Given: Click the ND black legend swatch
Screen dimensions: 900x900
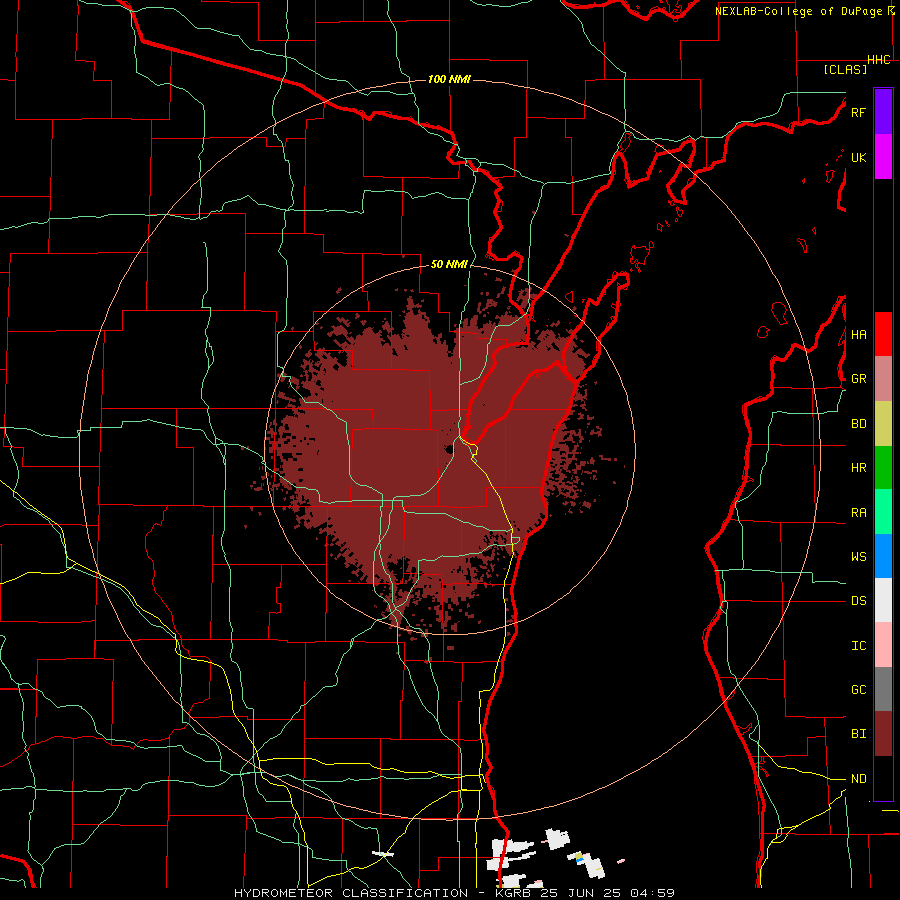Looking at the screenshot, I should pyautogui.click(x=883, y=778).
